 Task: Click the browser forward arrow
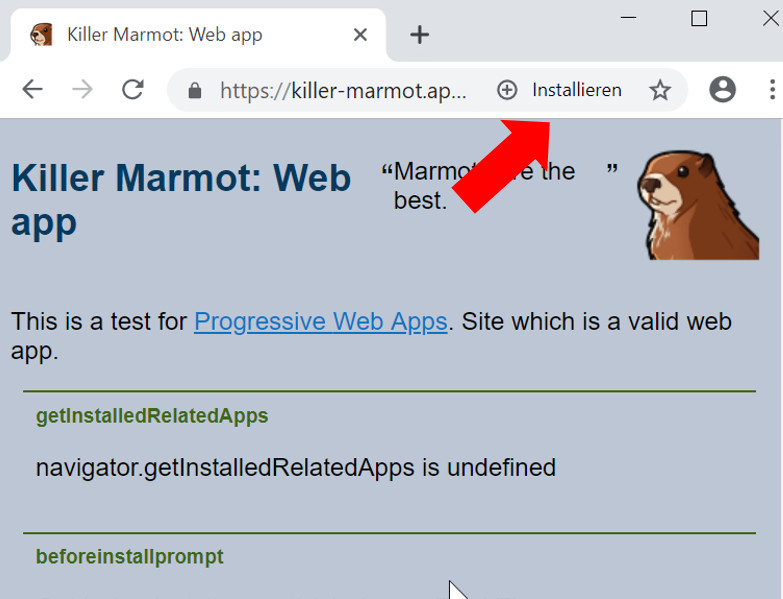(x=82, y=90)
